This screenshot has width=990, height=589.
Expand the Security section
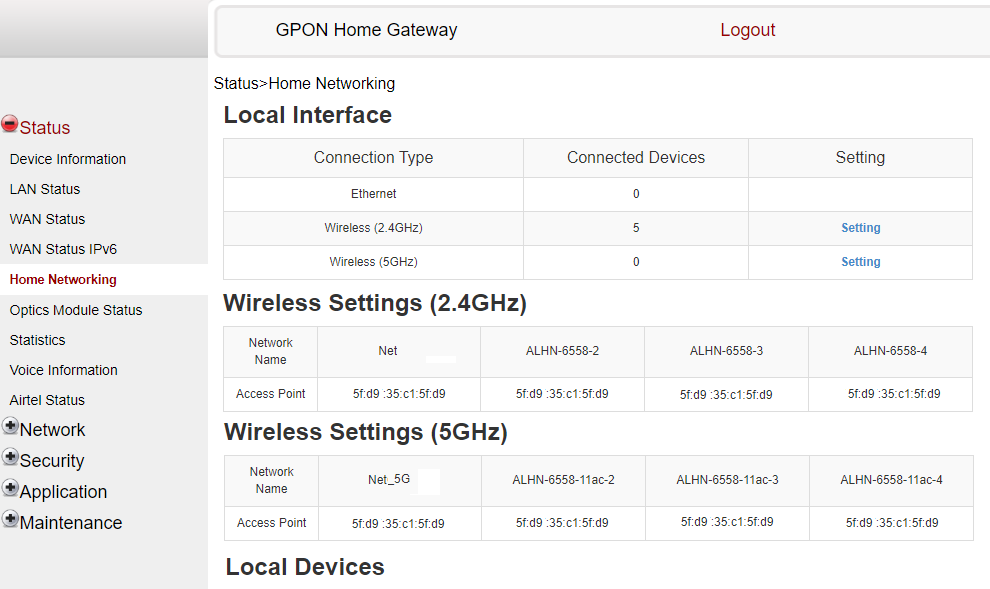pos(53,461)
